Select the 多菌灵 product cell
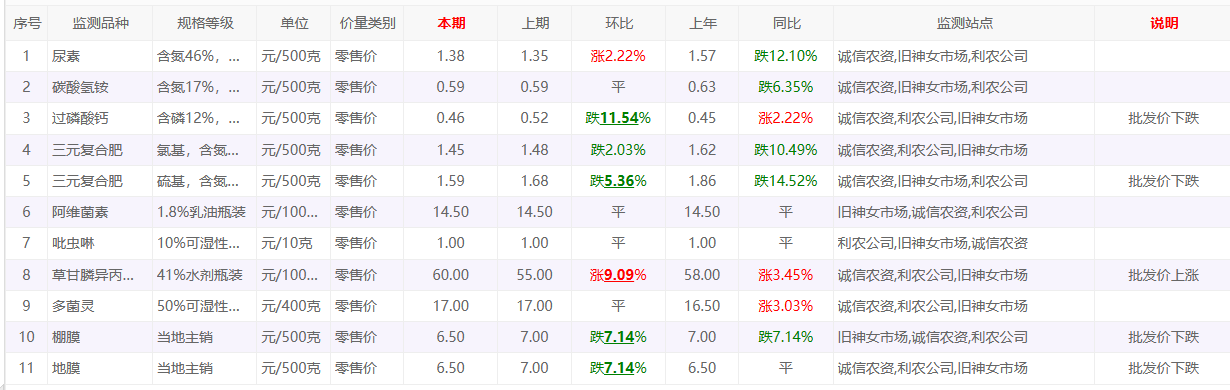The width and height of the screenshot is (1230, 390). (x=74, y=306)
